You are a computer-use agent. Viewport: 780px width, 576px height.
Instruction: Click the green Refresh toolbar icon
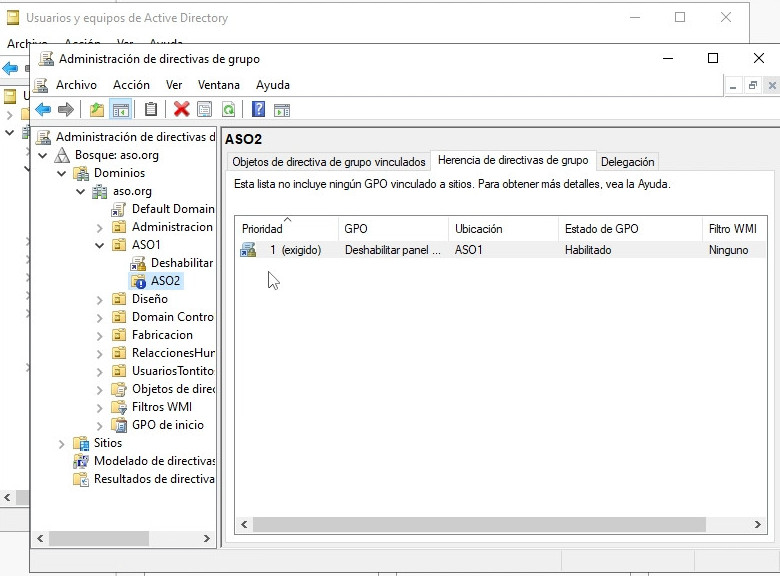[229, 110]
